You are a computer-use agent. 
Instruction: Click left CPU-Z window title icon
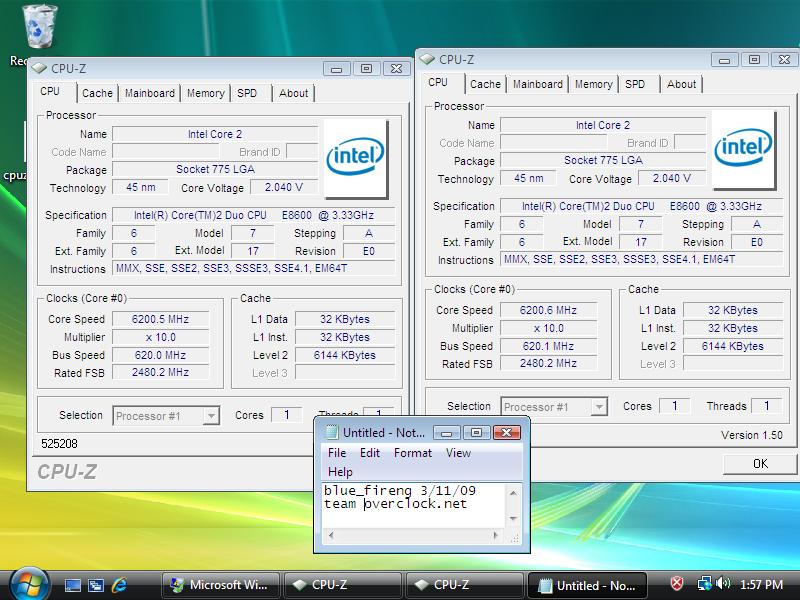[x=39, y=68]
